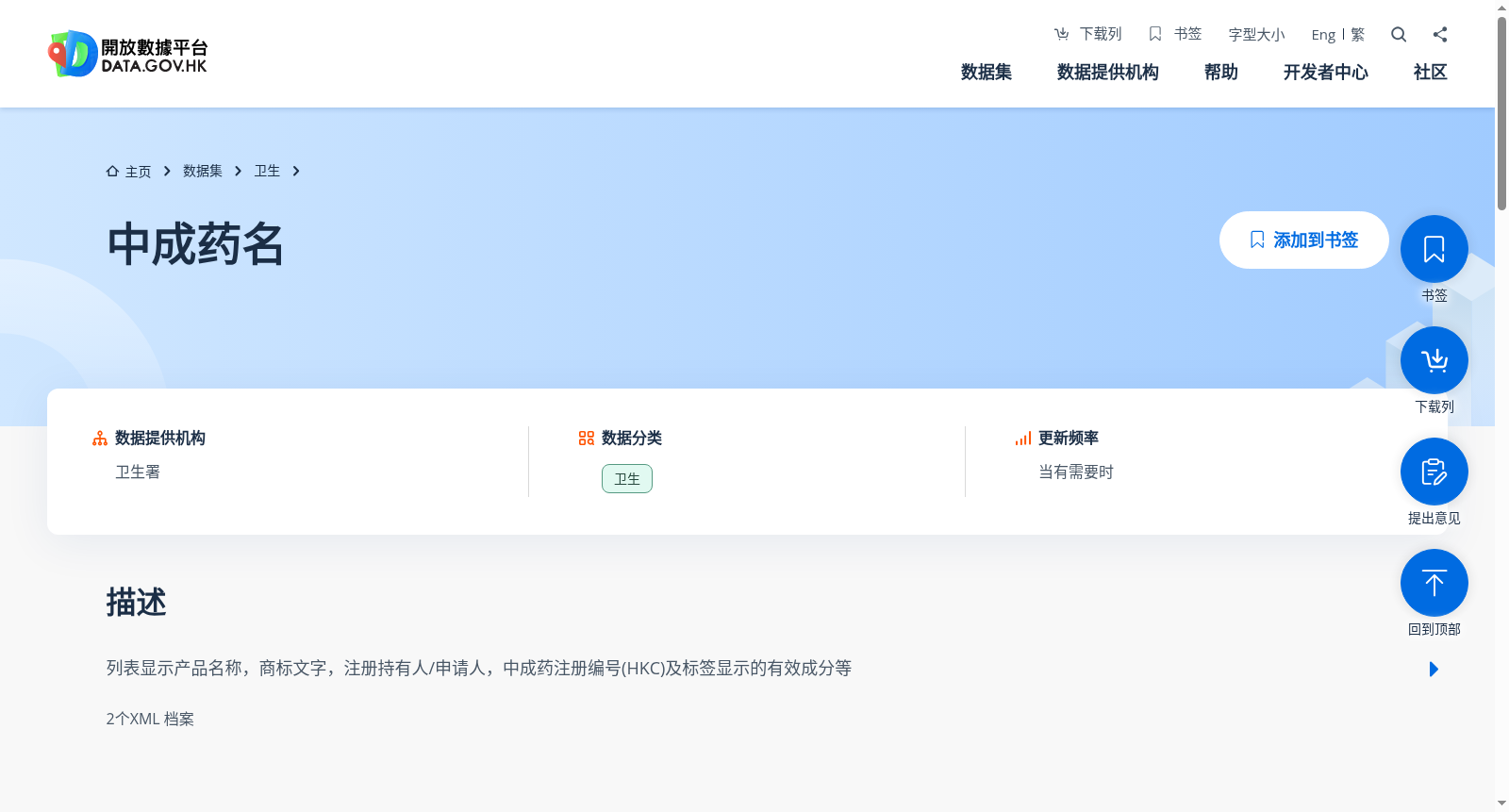
Task: Open the 数据提供机构 menu
Action: tap(1108, 73)
